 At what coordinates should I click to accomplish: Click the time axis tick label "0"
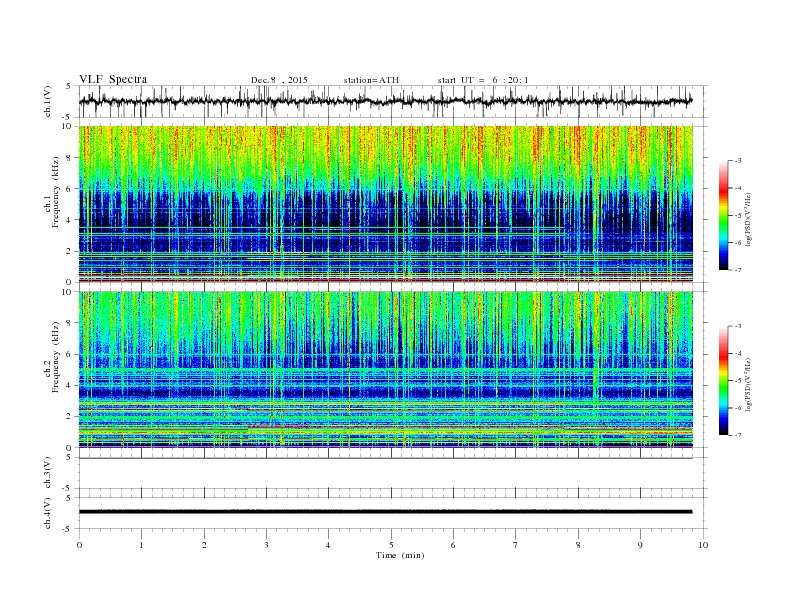click(x=79, y=545)
